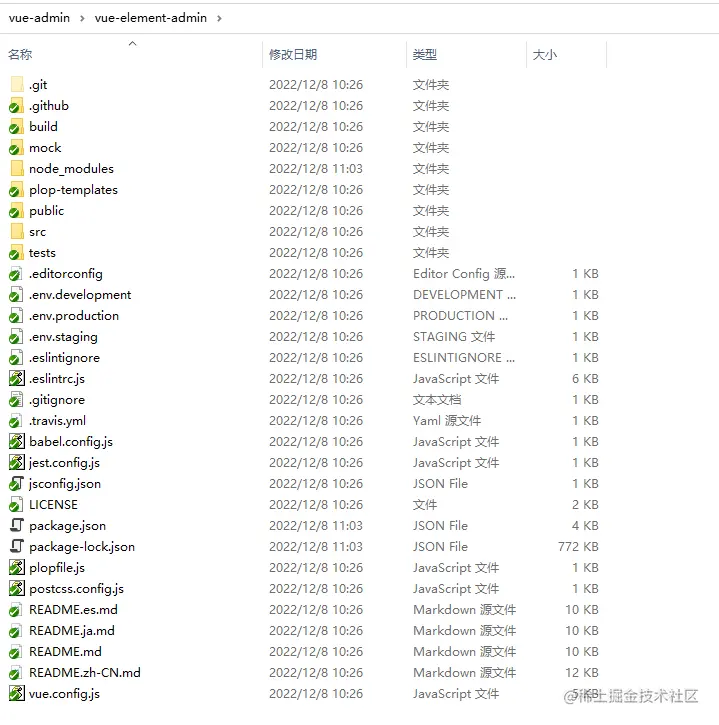Image resolution: width=719 pixels, height=725 pixels.
Task: Sort files by the 大小 column header
Action: click(545, 55)
